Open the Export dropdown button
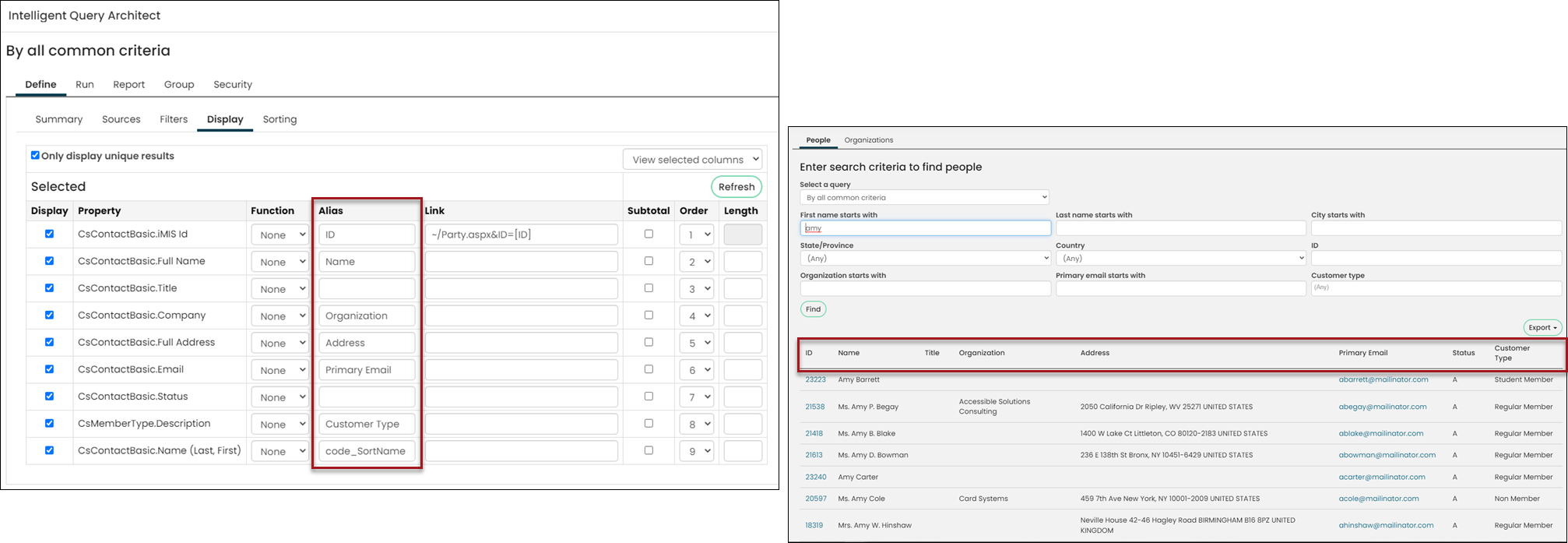The image size is (1568, 543). [x=1542, y=327]
